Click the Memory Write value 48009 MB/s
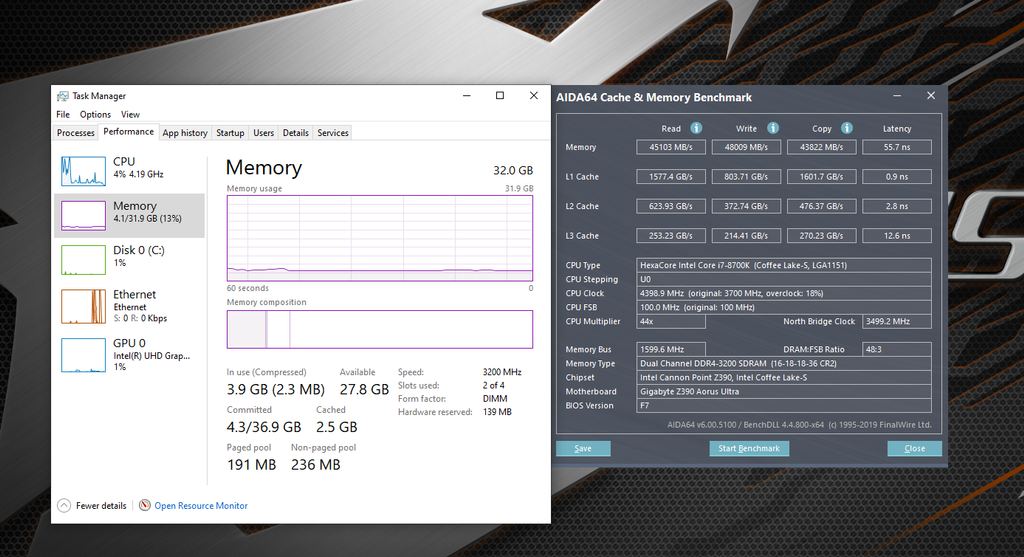1024x557 pixels. tap(746, 147)
